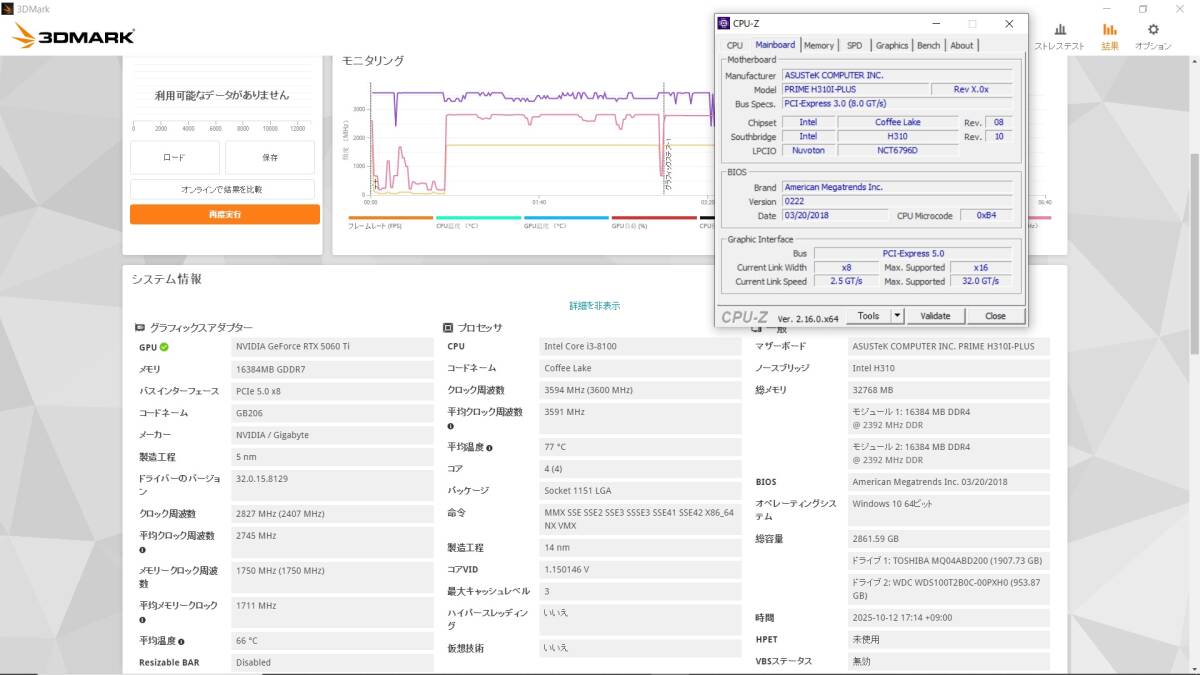The height and width of the screenshot is (675, 1200).
Task: Click the green GPU verified checkmark icon
Action: (164, 347)
